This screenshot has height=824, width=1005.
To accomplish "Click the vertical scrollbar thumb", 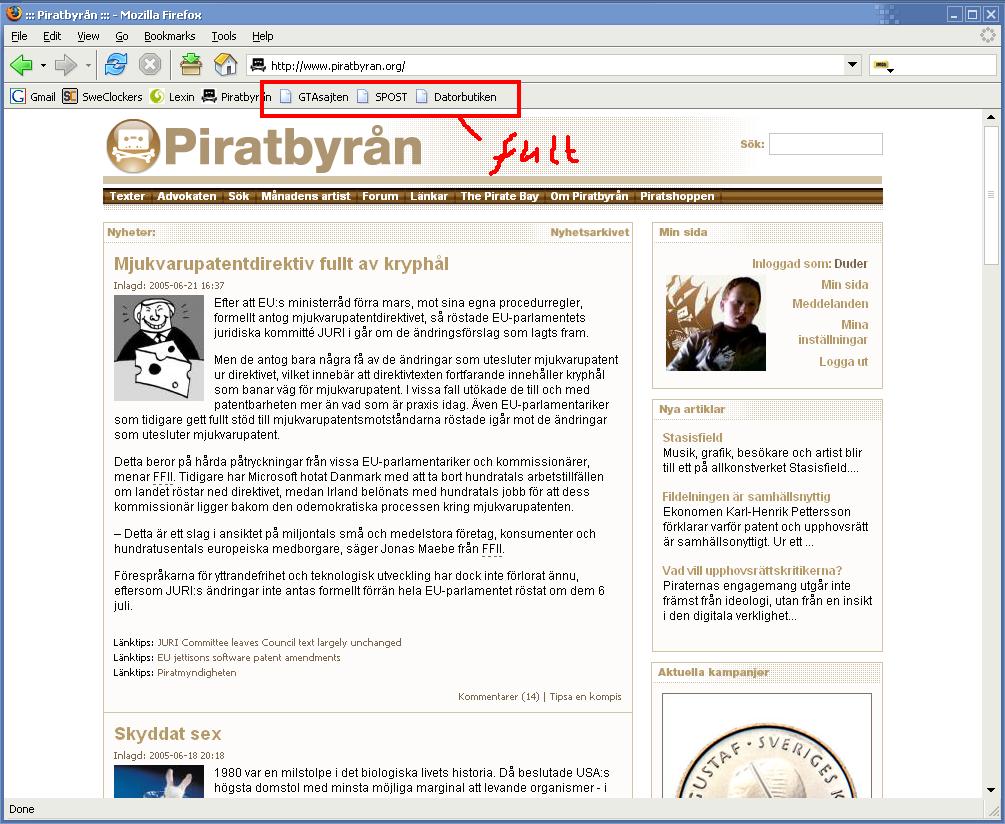I will (x=991, y=195).
